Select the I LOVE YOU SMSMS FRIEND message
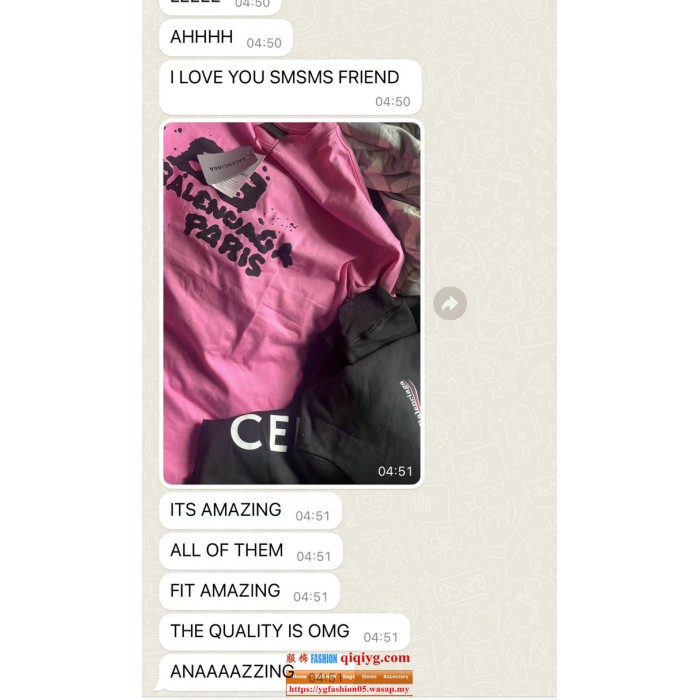The width and height of the screenshot is (700, 700). (x=291, y=87)
